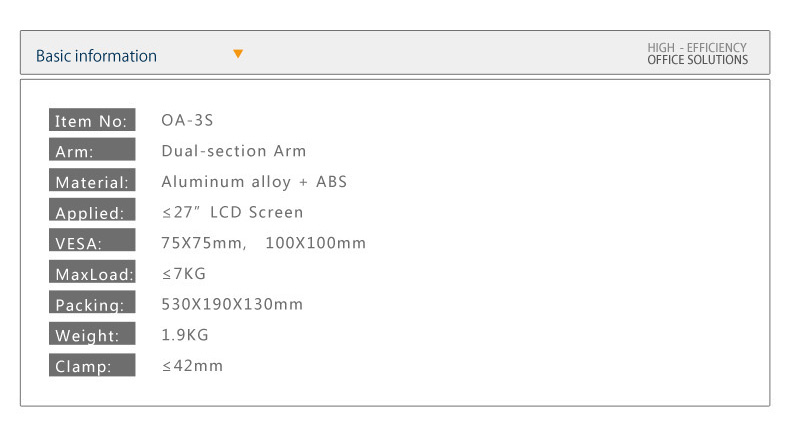Select the VESA: label box
This screenshot has width=790, height=442.
[92, 239]
